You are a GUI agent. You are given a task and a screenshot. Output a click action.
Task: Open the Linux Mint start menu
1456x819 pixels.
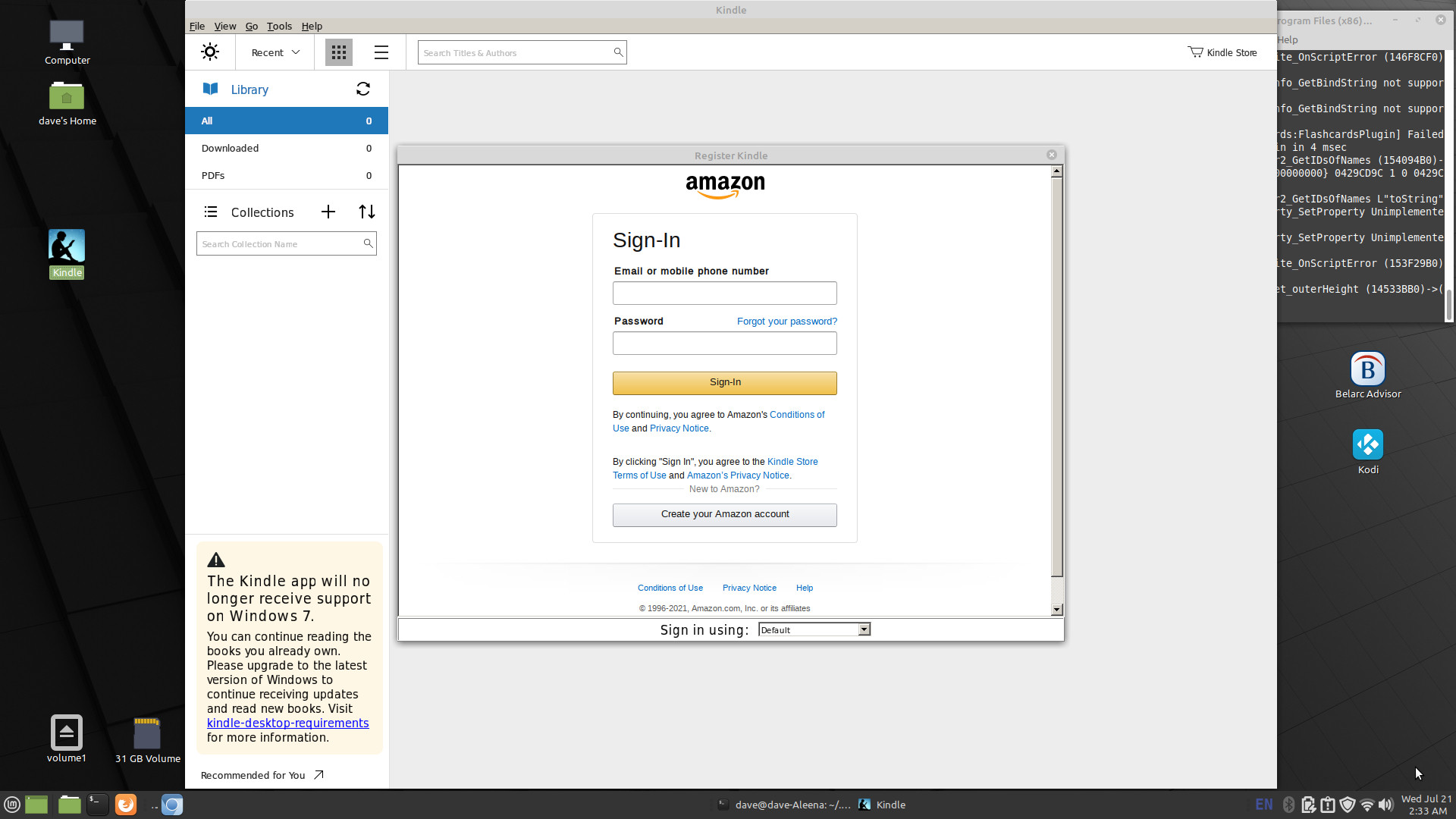(x=12, y=805)
